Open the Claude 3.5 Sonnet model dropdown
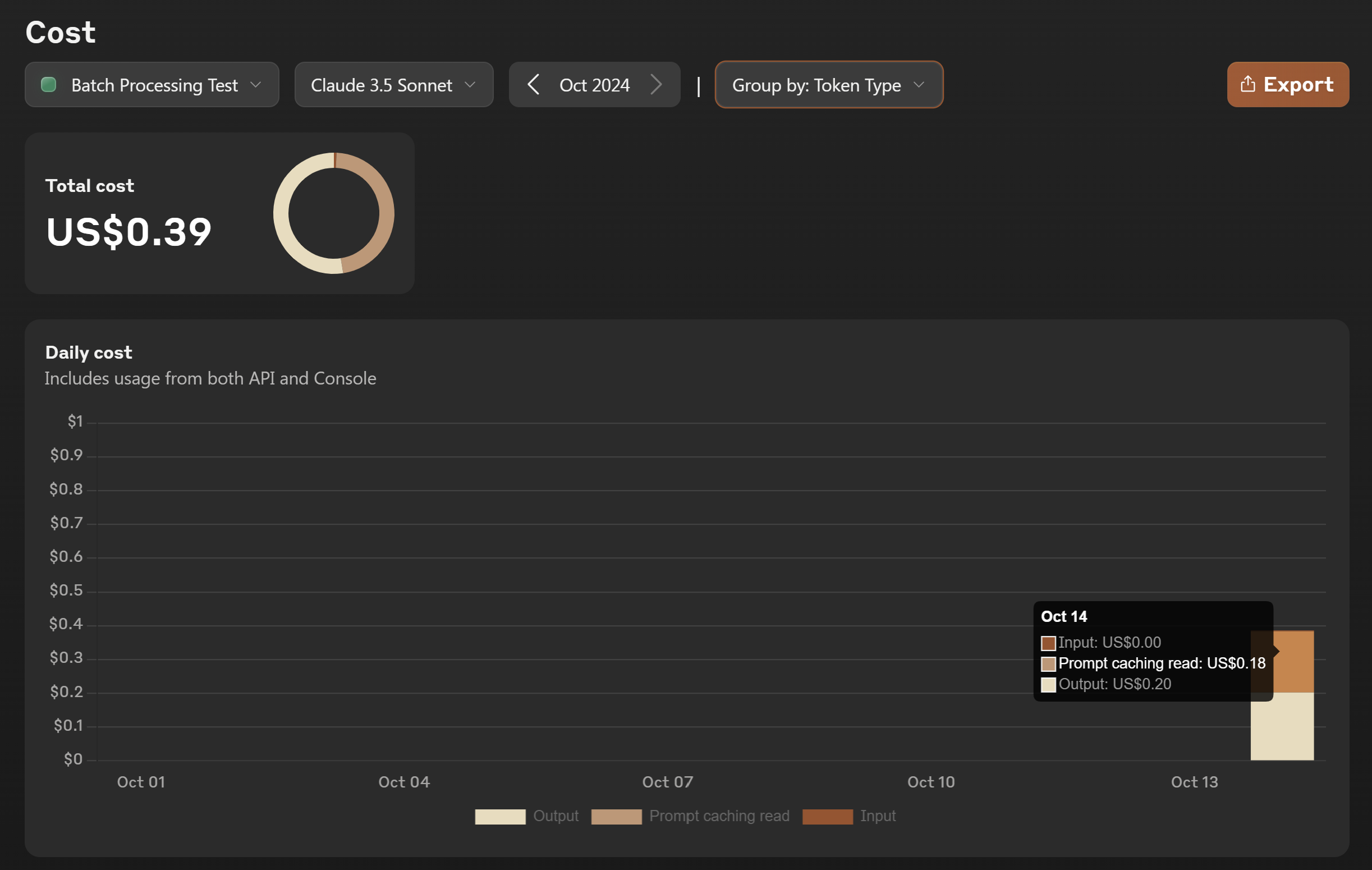 point(393,85)
